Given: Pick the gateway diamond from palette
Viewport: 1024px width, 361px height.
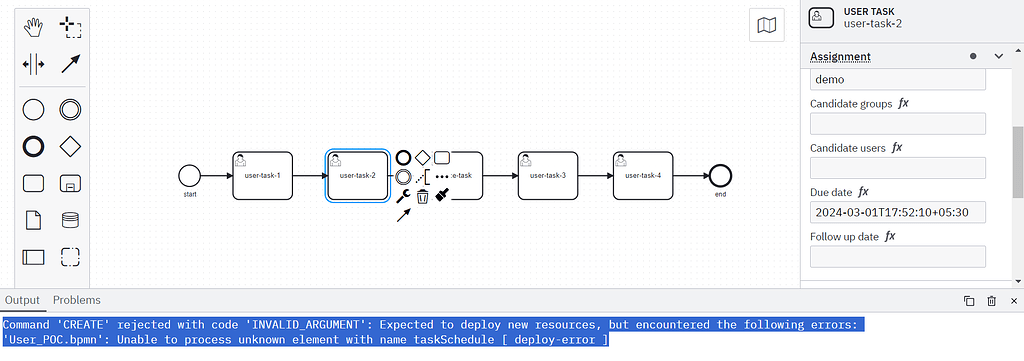Looking at the screenshot, I should coord(71,147).
